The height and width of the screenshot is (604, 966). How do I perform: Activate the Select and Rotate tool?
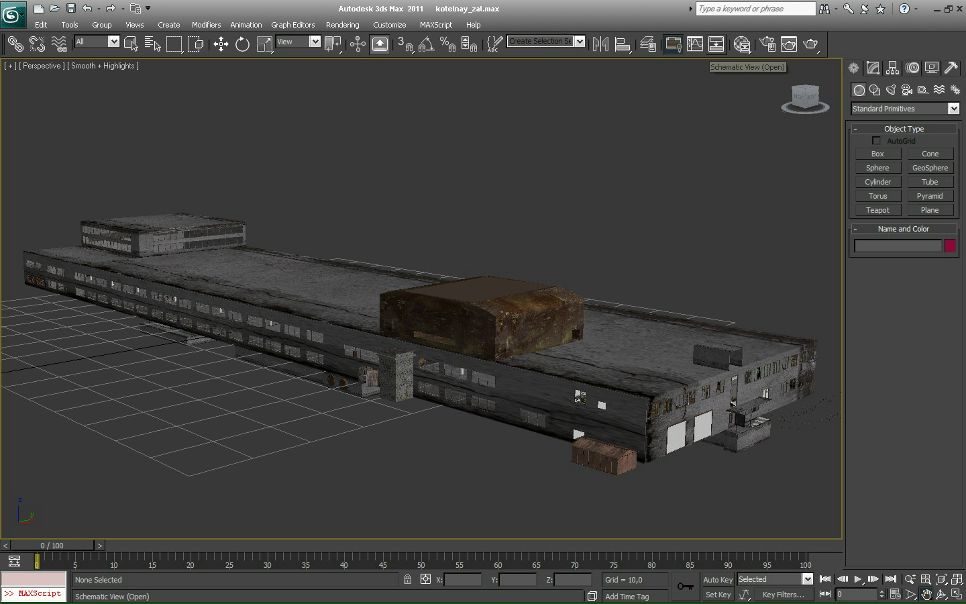[x=242, y=44]
